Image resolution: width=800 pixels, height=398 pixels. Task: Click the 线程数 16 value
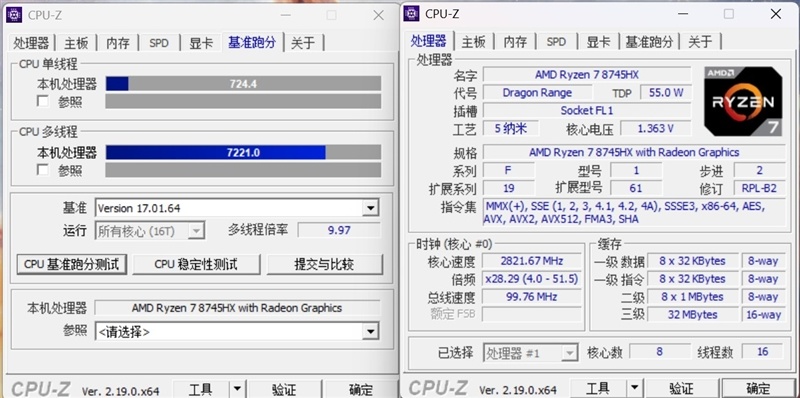pos(763,351)
